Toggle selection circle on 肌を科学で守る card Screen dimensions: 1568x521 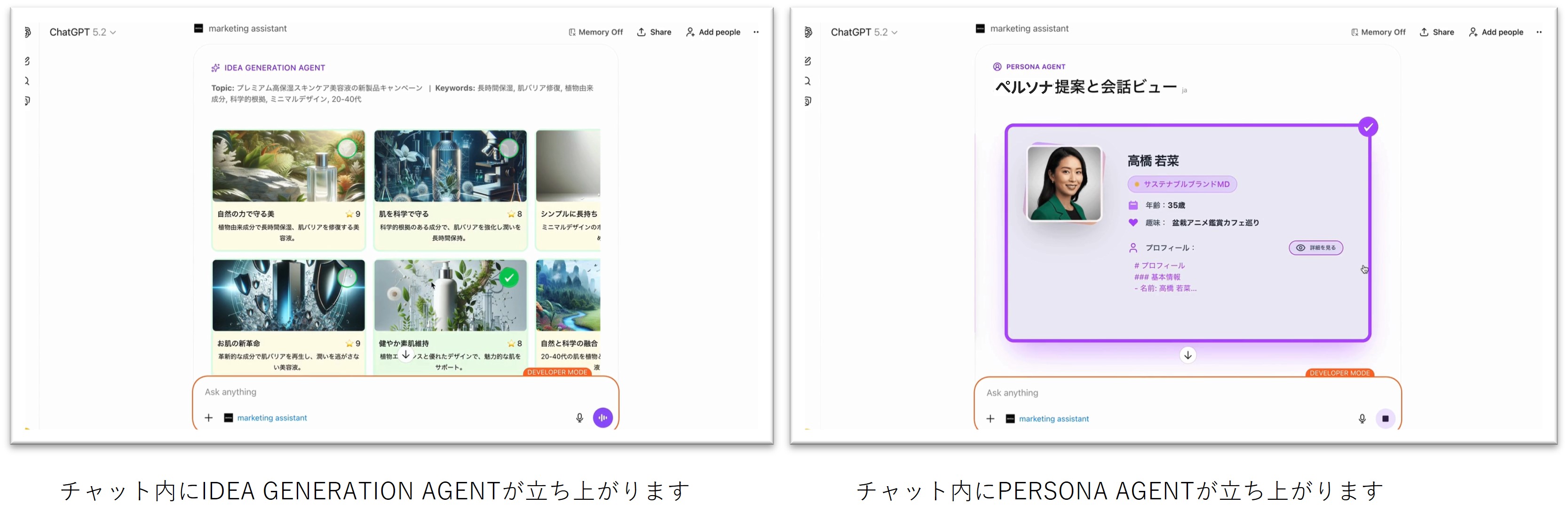point(509,148)
